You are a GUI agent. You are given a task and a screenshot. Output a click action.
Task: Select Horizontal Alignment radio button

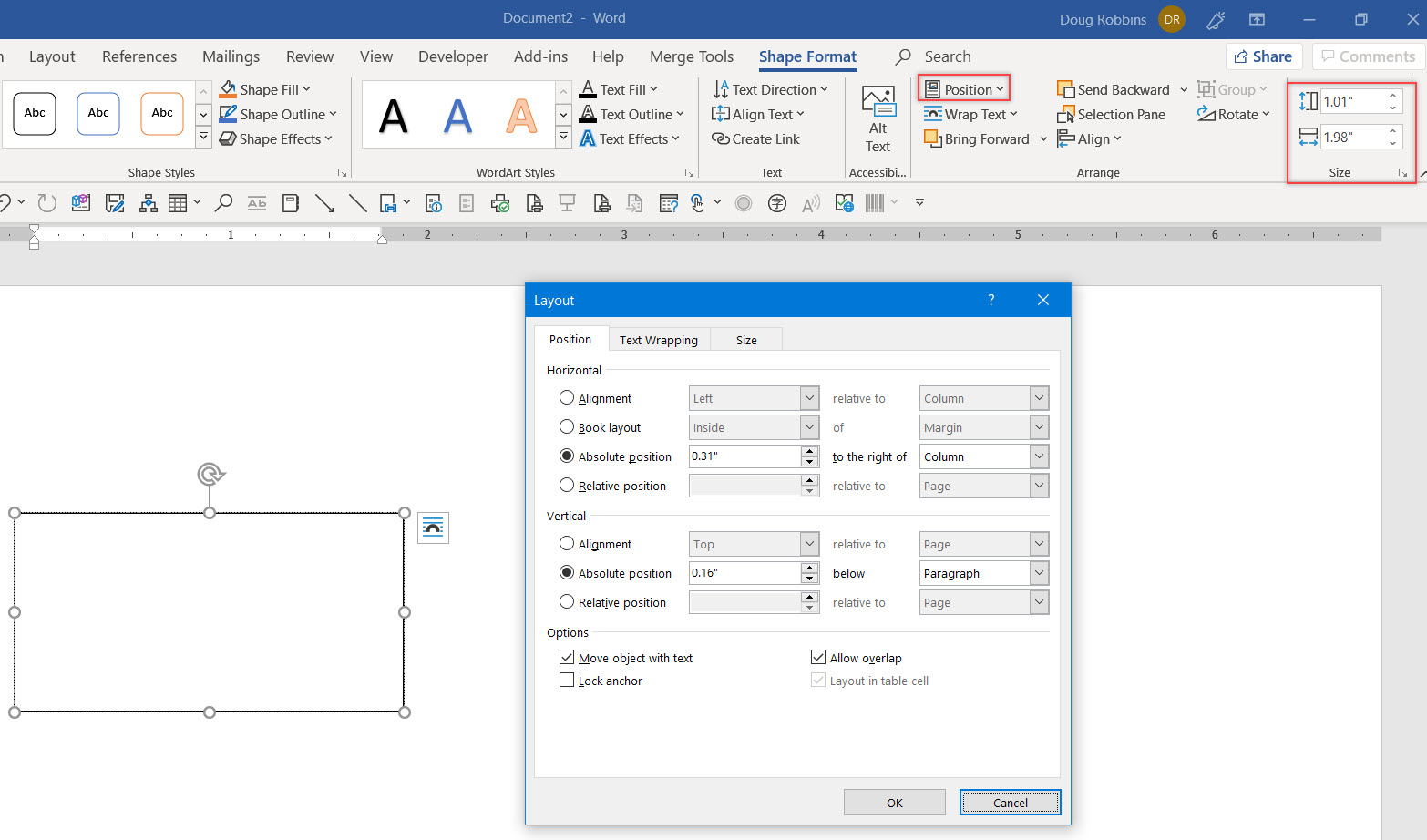coord(567,397)
